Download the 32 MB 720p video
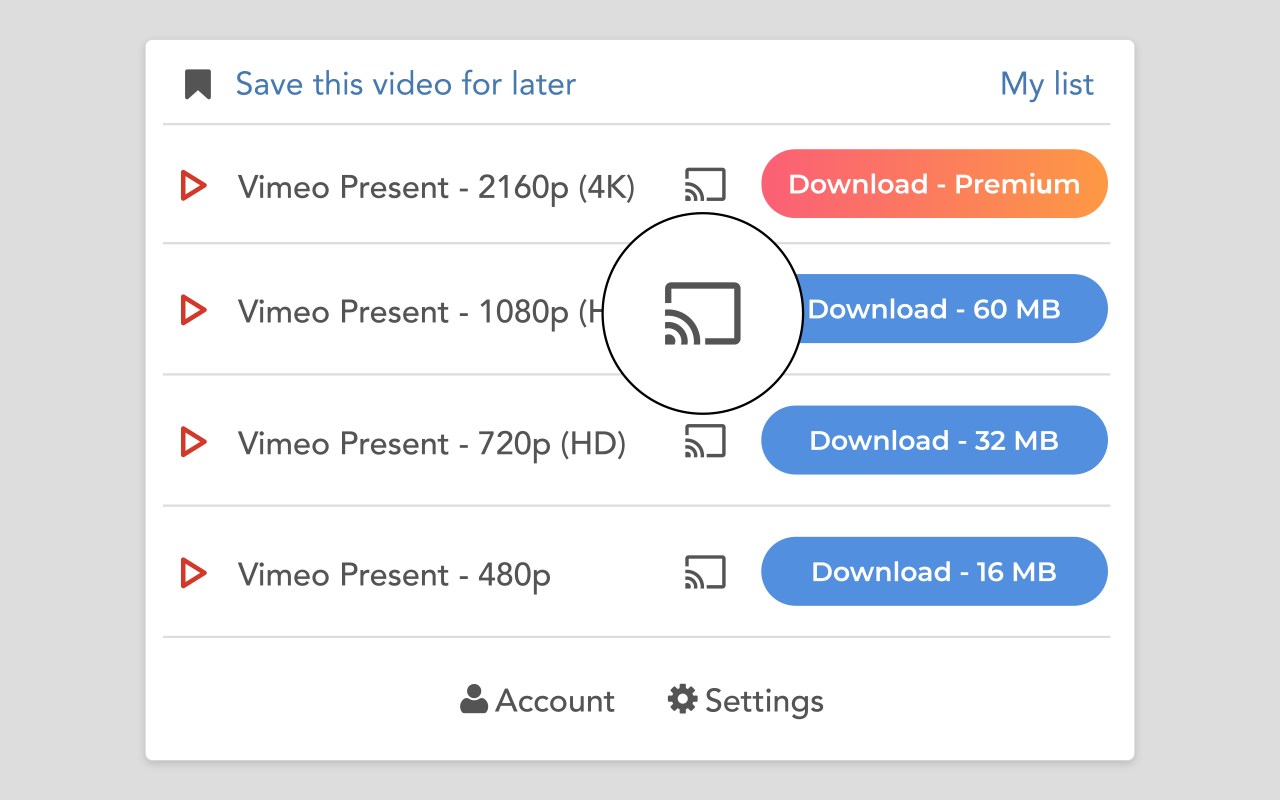 [x=934, y=441]
